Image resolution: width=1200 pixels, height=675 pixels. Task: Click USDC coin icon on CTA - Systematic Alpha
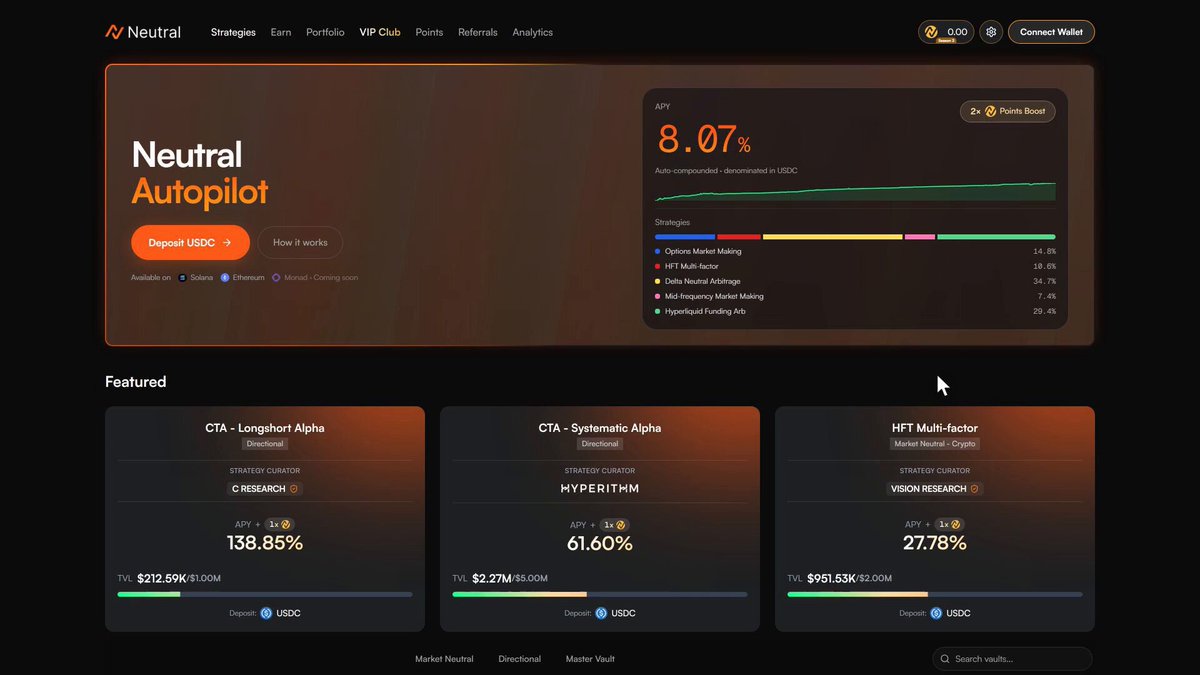point(601,613)
